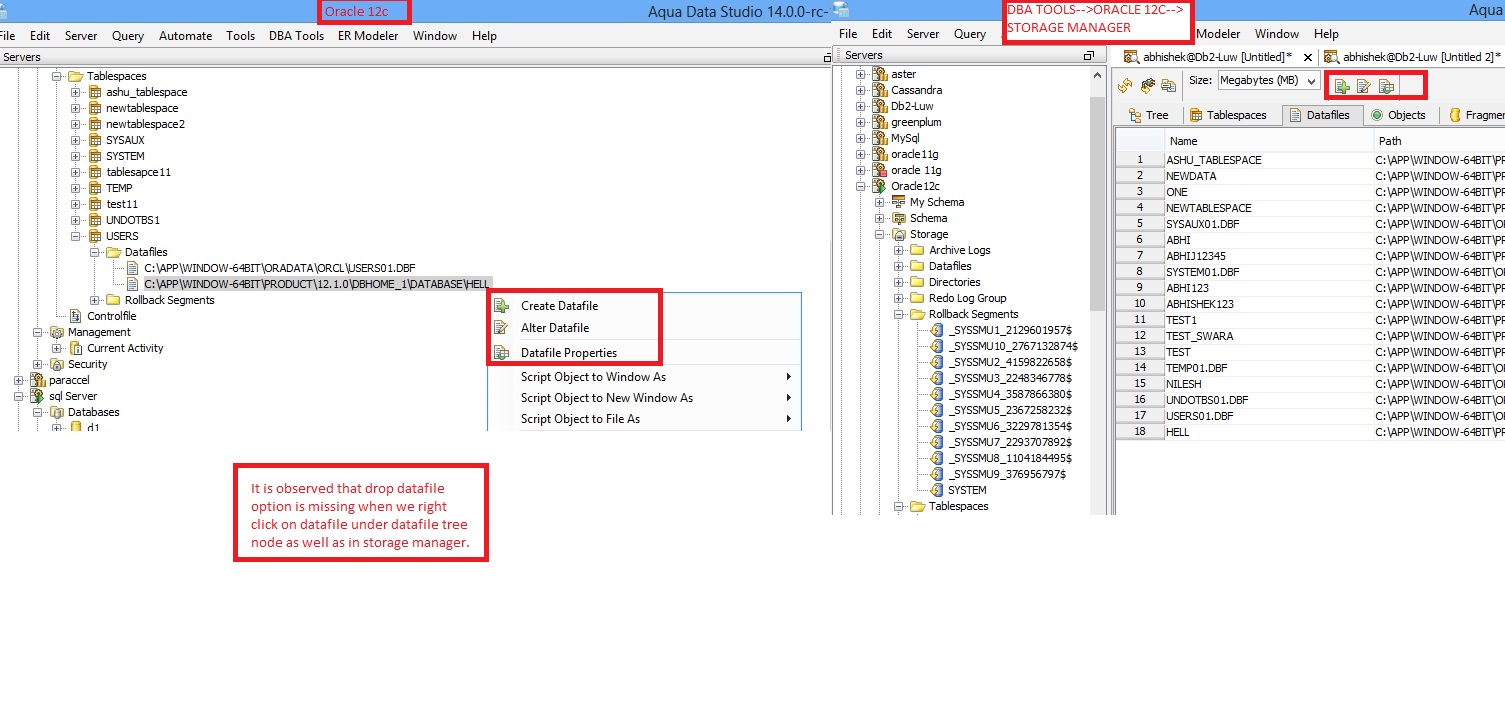Click the Current Activity icon under Management

click(x=76, y=348)
